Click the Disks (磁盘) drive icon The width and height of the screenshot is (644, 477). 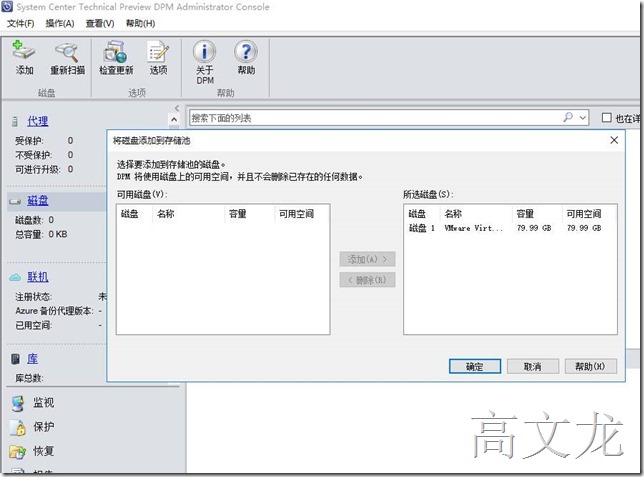click(16, 201)
